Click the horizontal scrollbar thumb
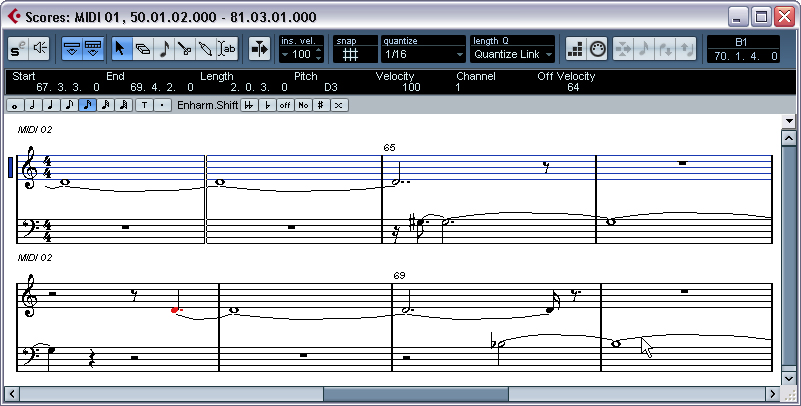 tap(416, 394)
